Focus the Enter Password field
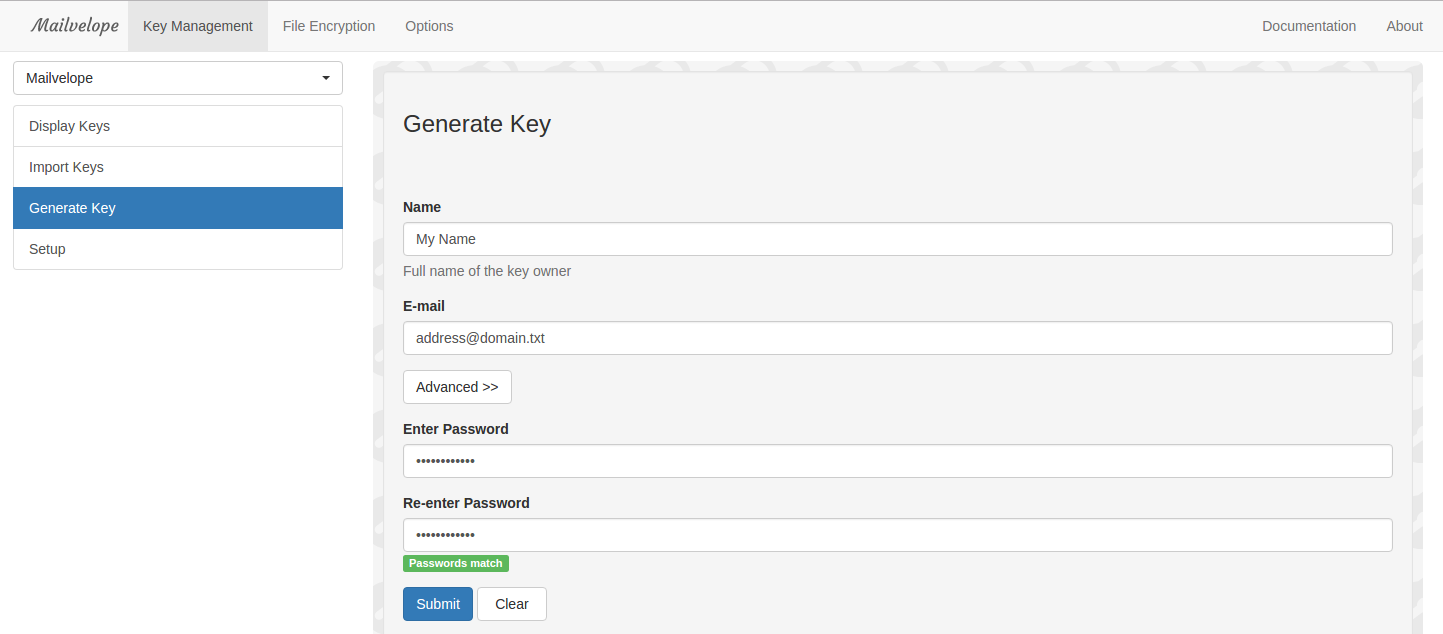This screenshot has width=1443, height=634. [x=897, y=461]
